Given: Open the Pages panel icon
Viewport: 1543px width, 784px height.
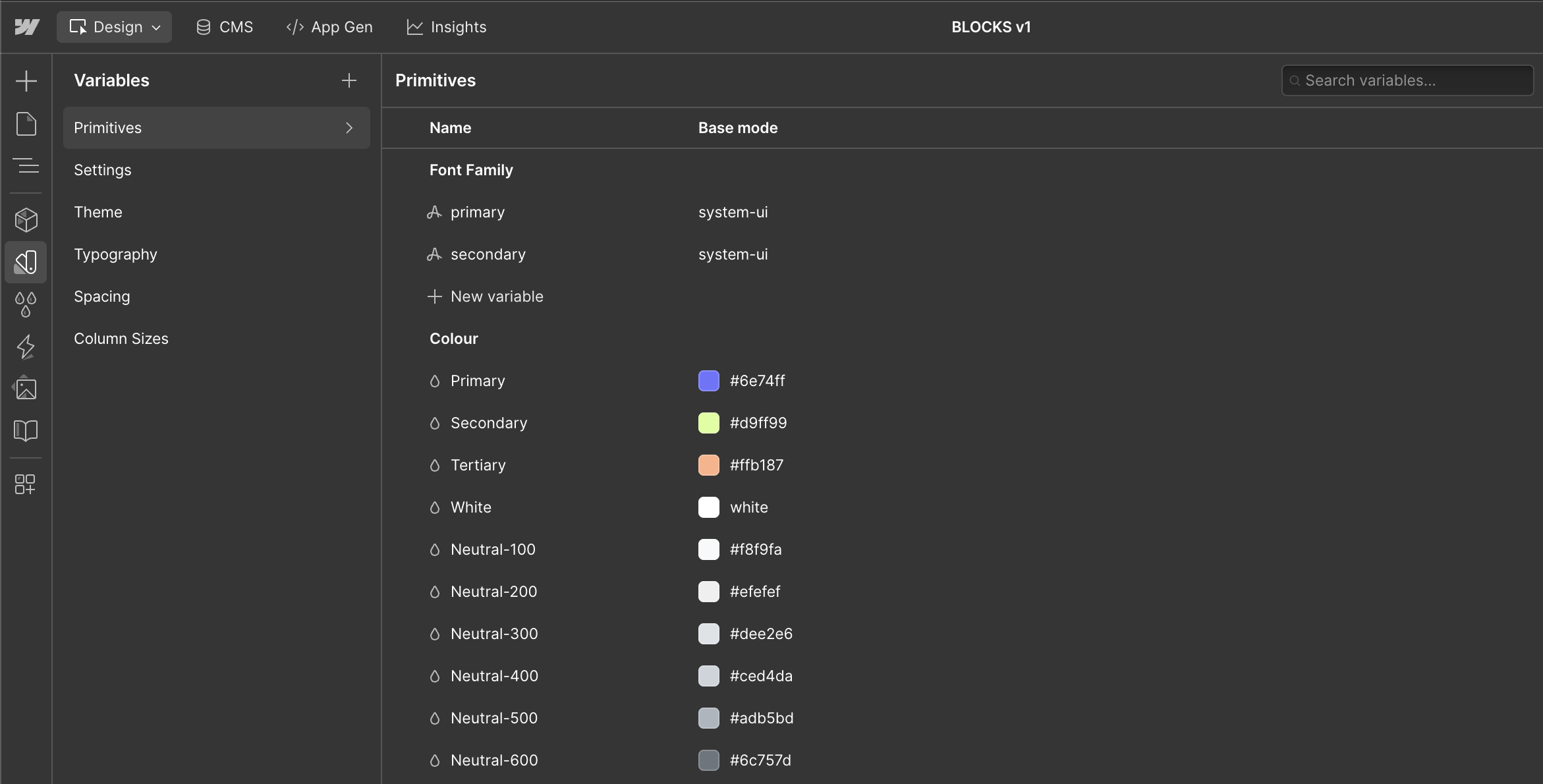Looking at the screenshot, I should click(x=26, y=124).
